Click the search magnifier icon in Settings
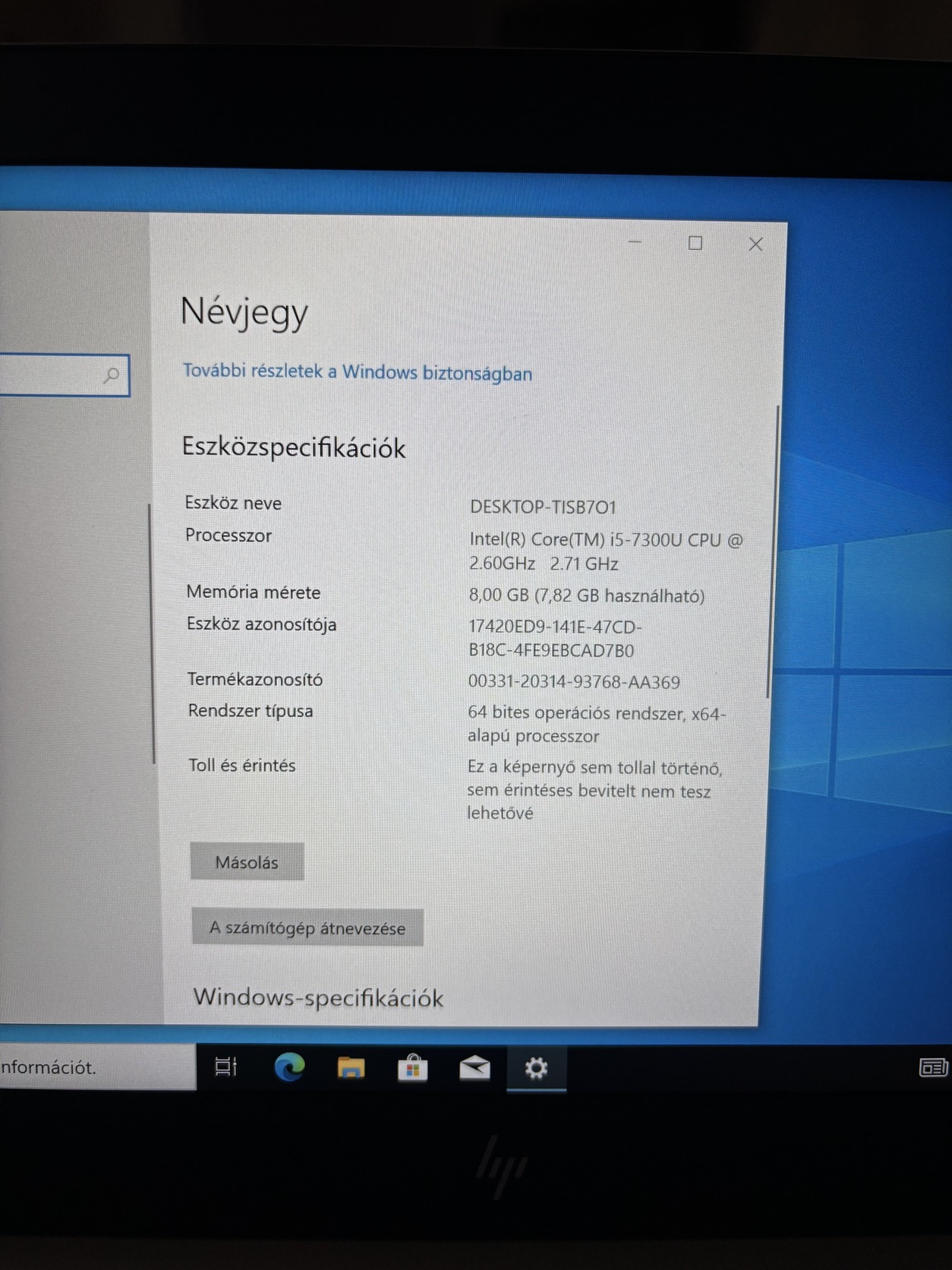The height and width of the screenshot is (1270, 952). click(111, 375)
